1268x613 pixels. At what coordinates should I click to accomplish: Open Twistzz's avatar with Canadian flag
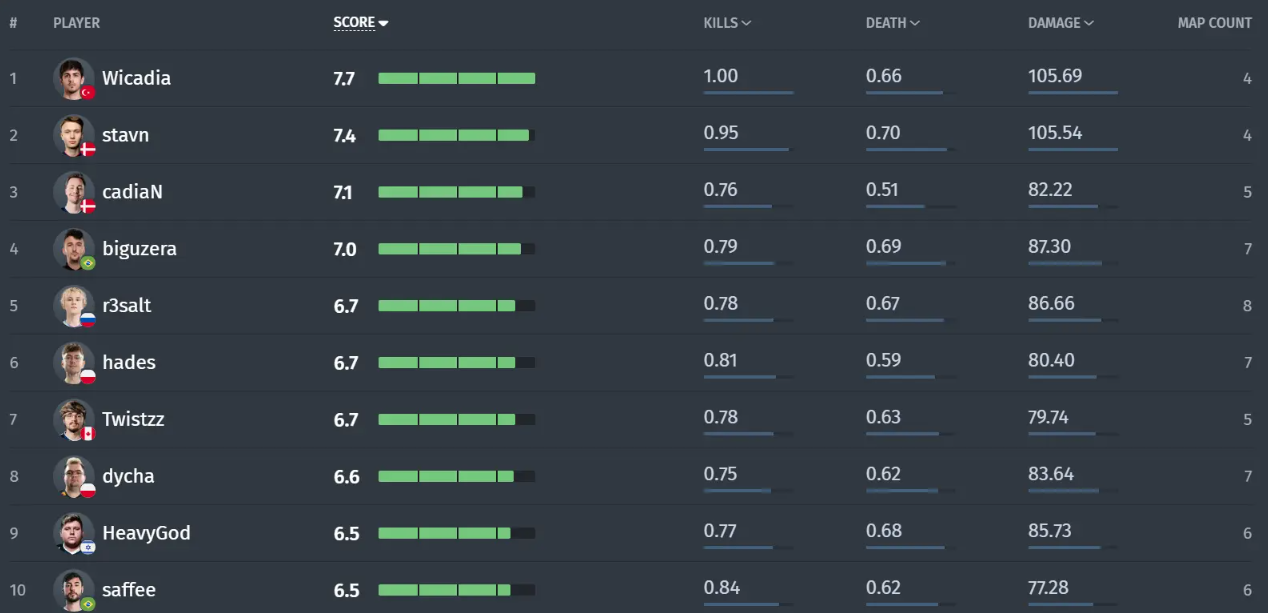pyautogui.click(x=74, y=420)
